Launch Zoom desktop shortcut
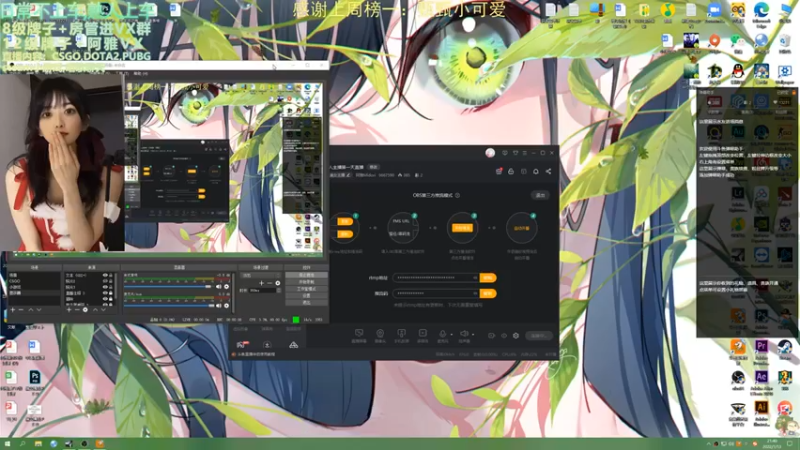This screenshot has width=800, height=450. [x=714, y=12]
